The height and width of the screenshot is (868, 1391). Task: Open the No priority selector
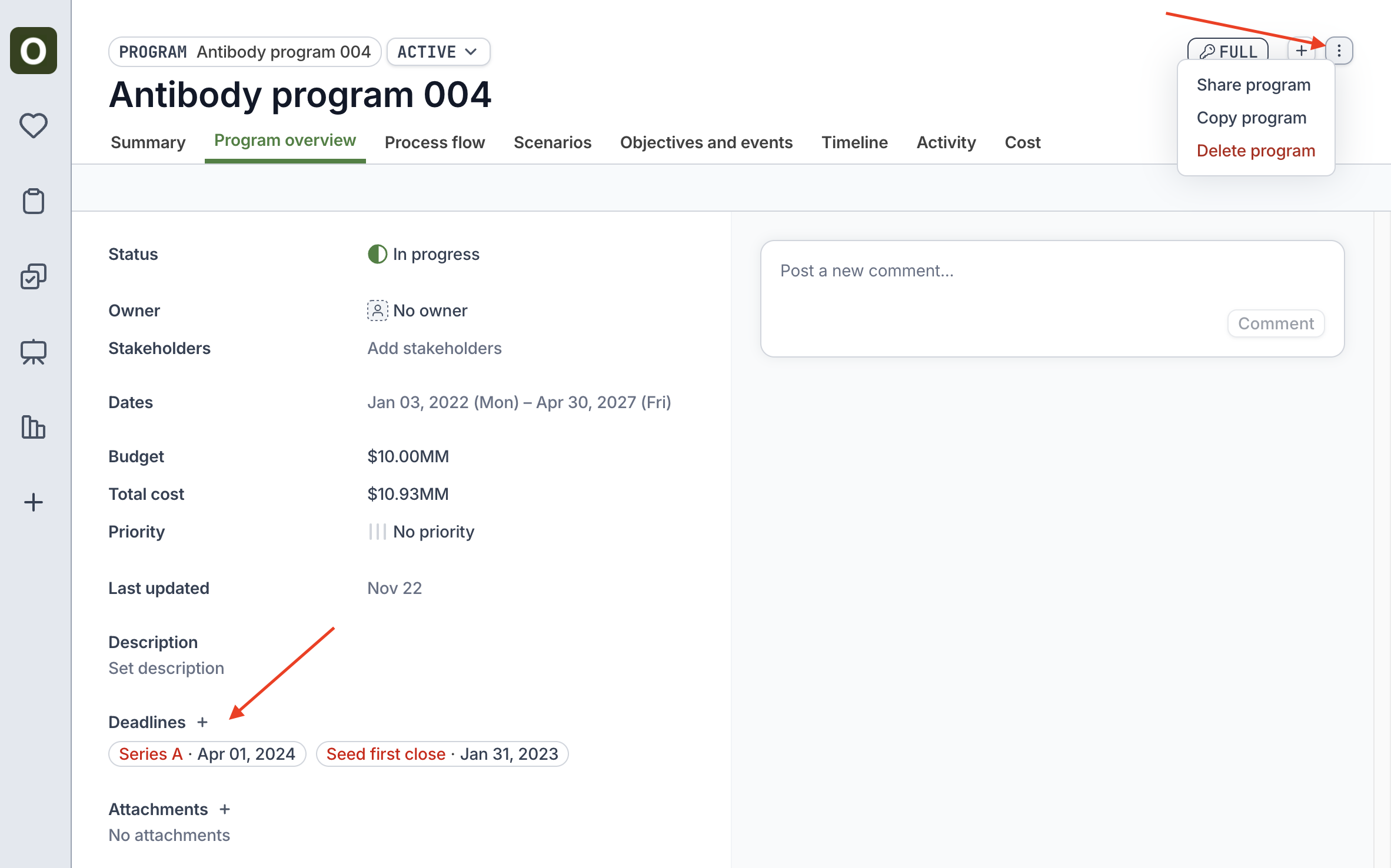click(x=421, y=532)
